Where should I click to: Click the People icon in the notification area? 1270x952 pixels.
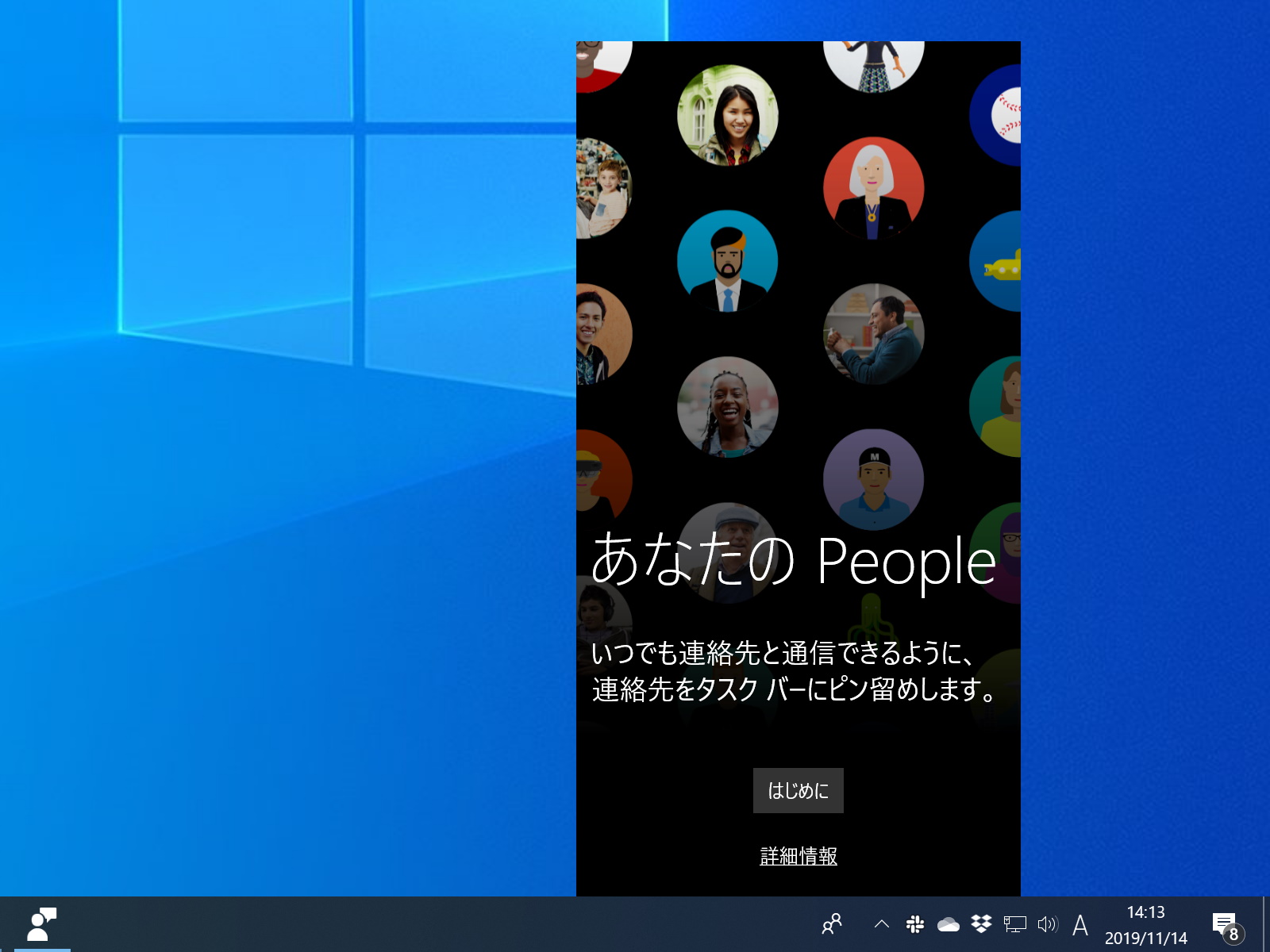coord(832,924)
